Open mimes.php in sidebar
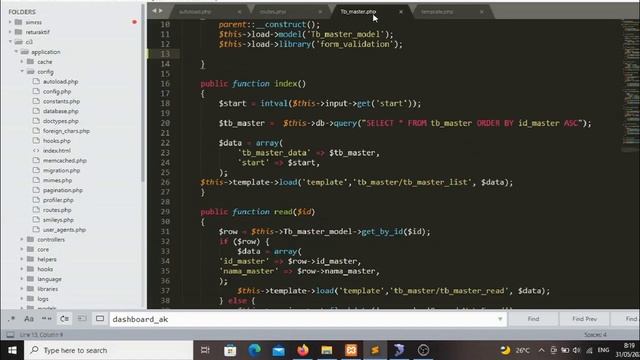This screenshot has height=360, width=640. point(57,180)
